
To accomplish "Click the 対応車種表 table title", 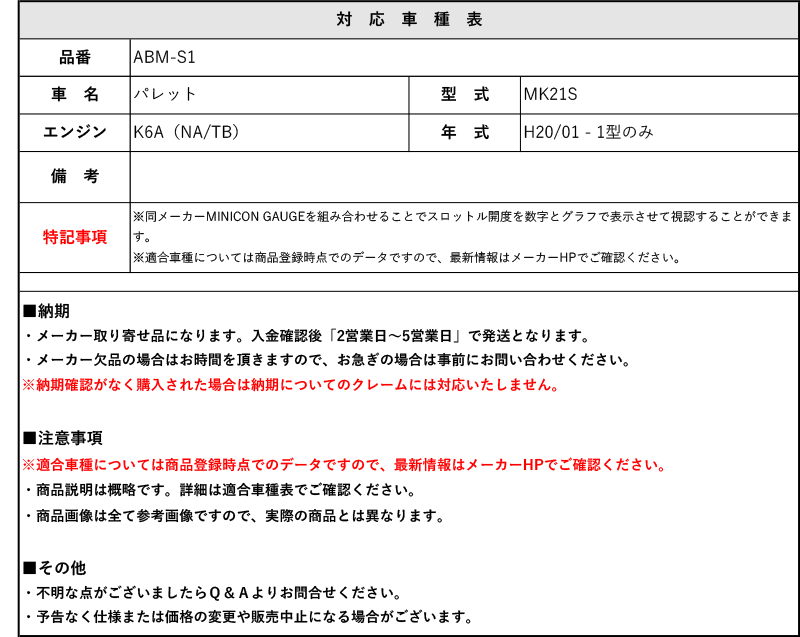I will click(x=410, y=20).
